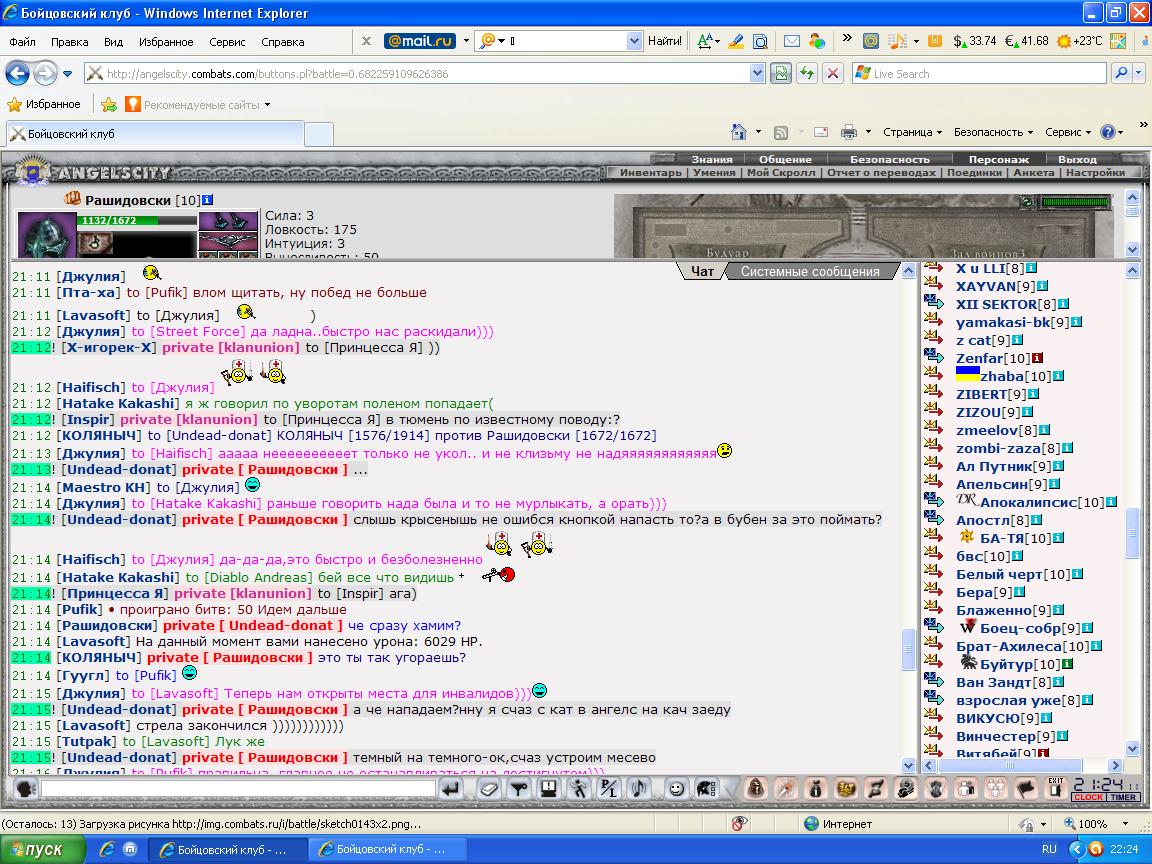Switch to the Чат tab
The width and height of the screenshot is (1152, 864).
(x=702, y=271)
